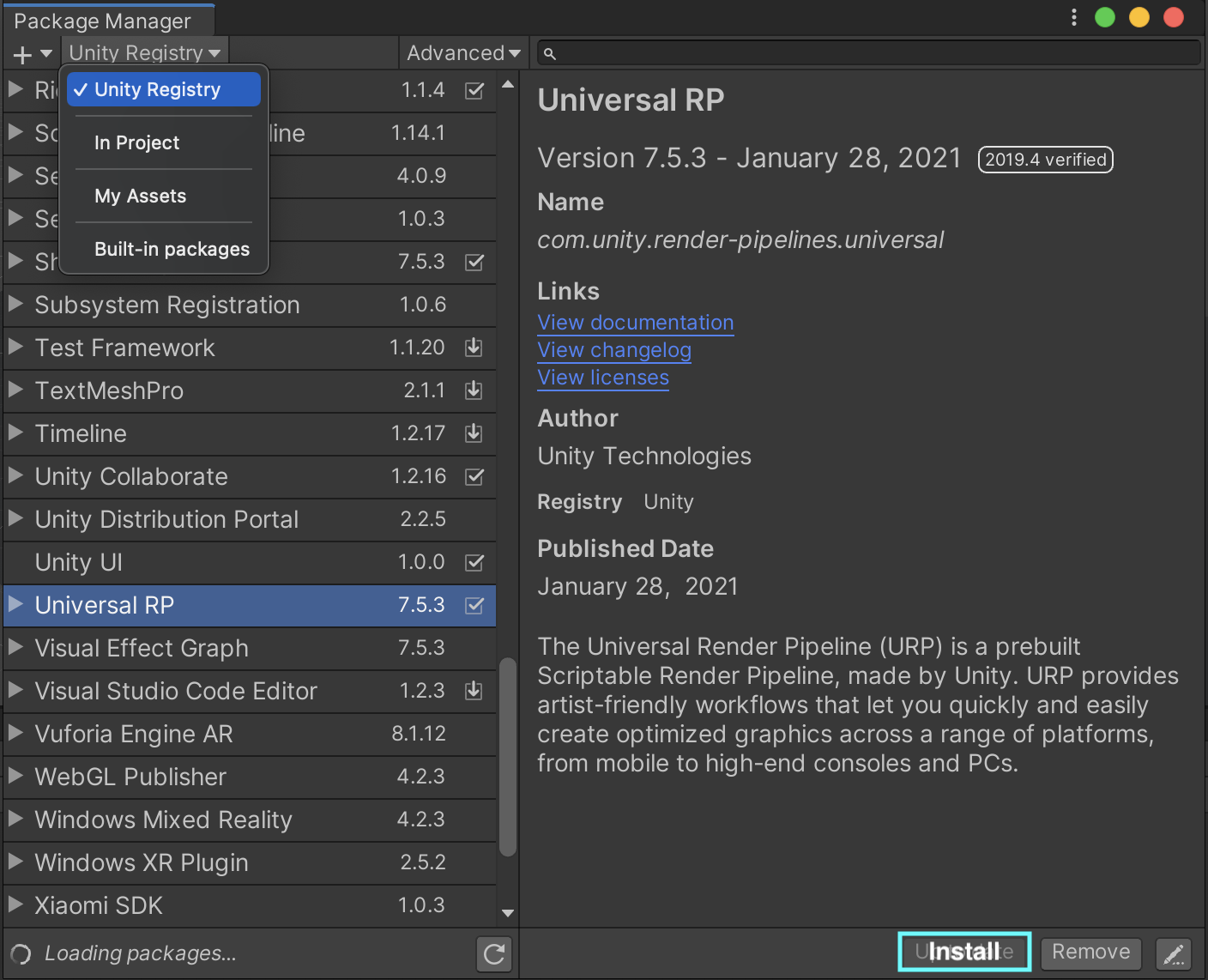Viewport: 1208px width, 980px height.
Task: Click the package search field
Action: (x=868, y=53)
